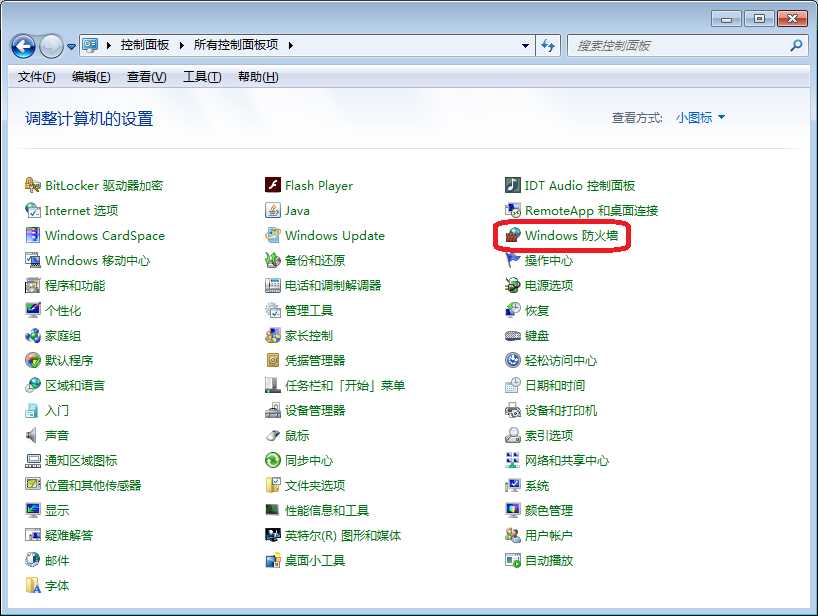818x616 pixels.
Task: Open the 桌面小工具 link
Action: point(315,560)
